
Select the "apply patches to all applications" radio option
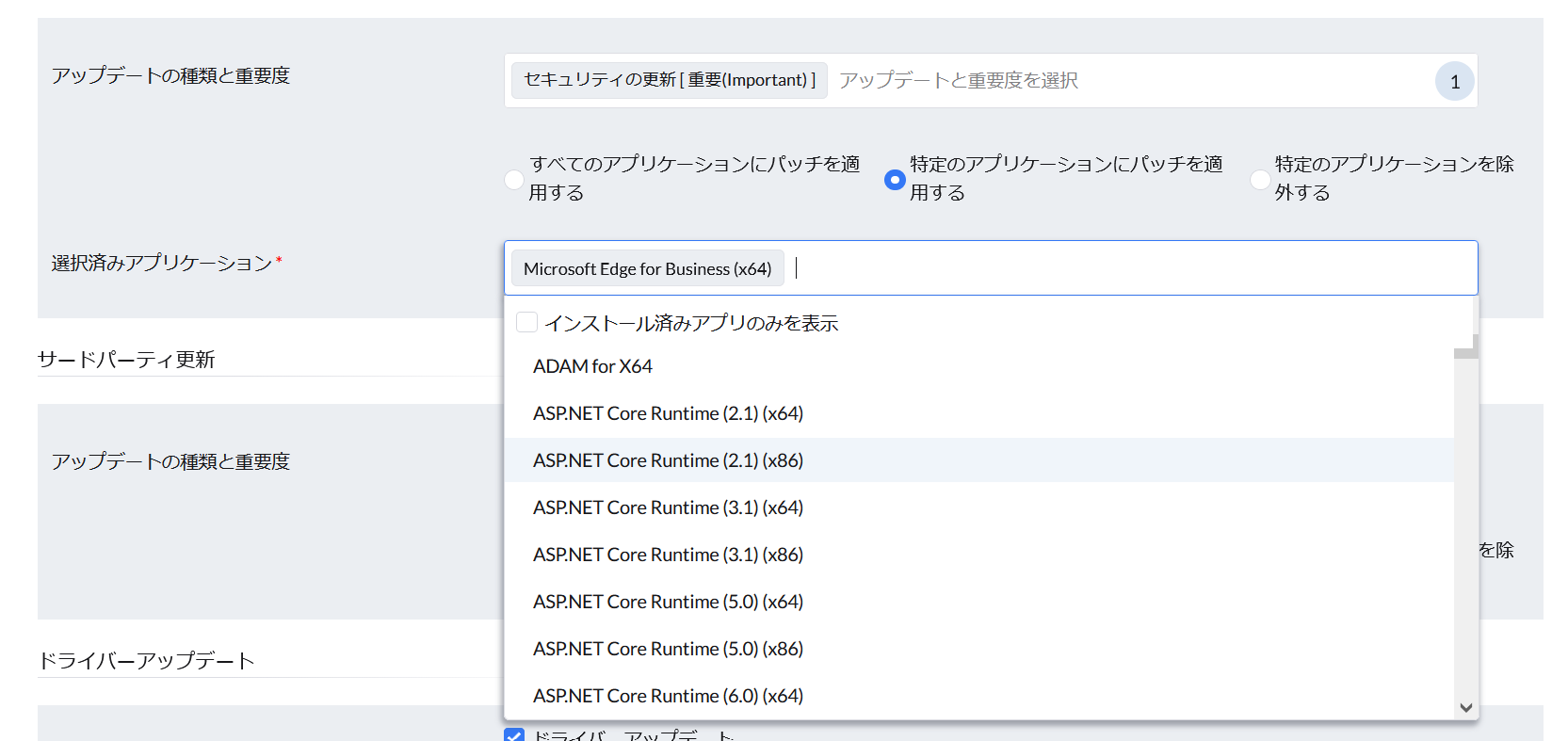[x=514, y=180]
